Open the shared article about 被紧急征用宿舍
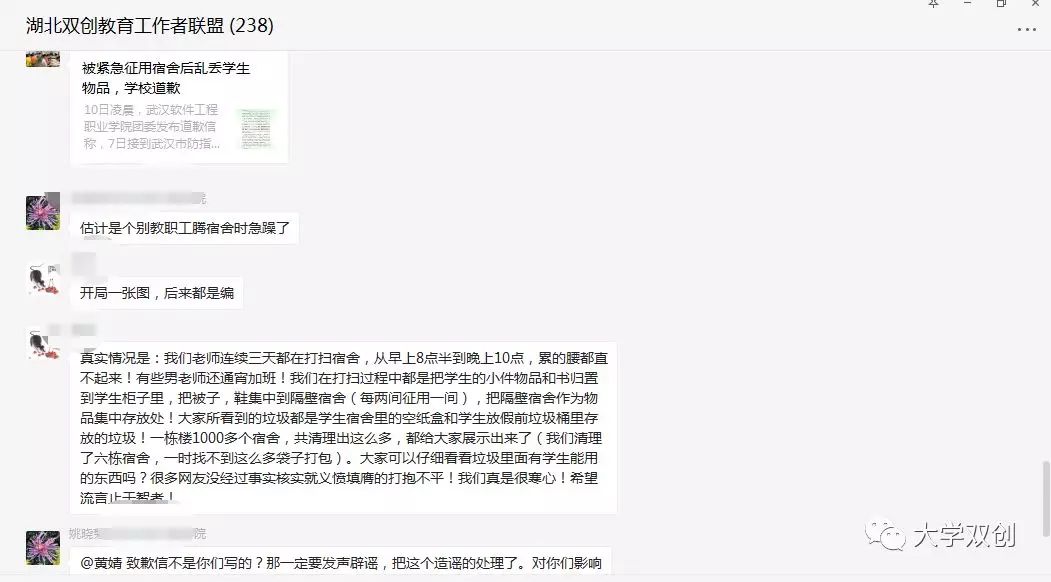The image size is (1051, 582). 179,107
